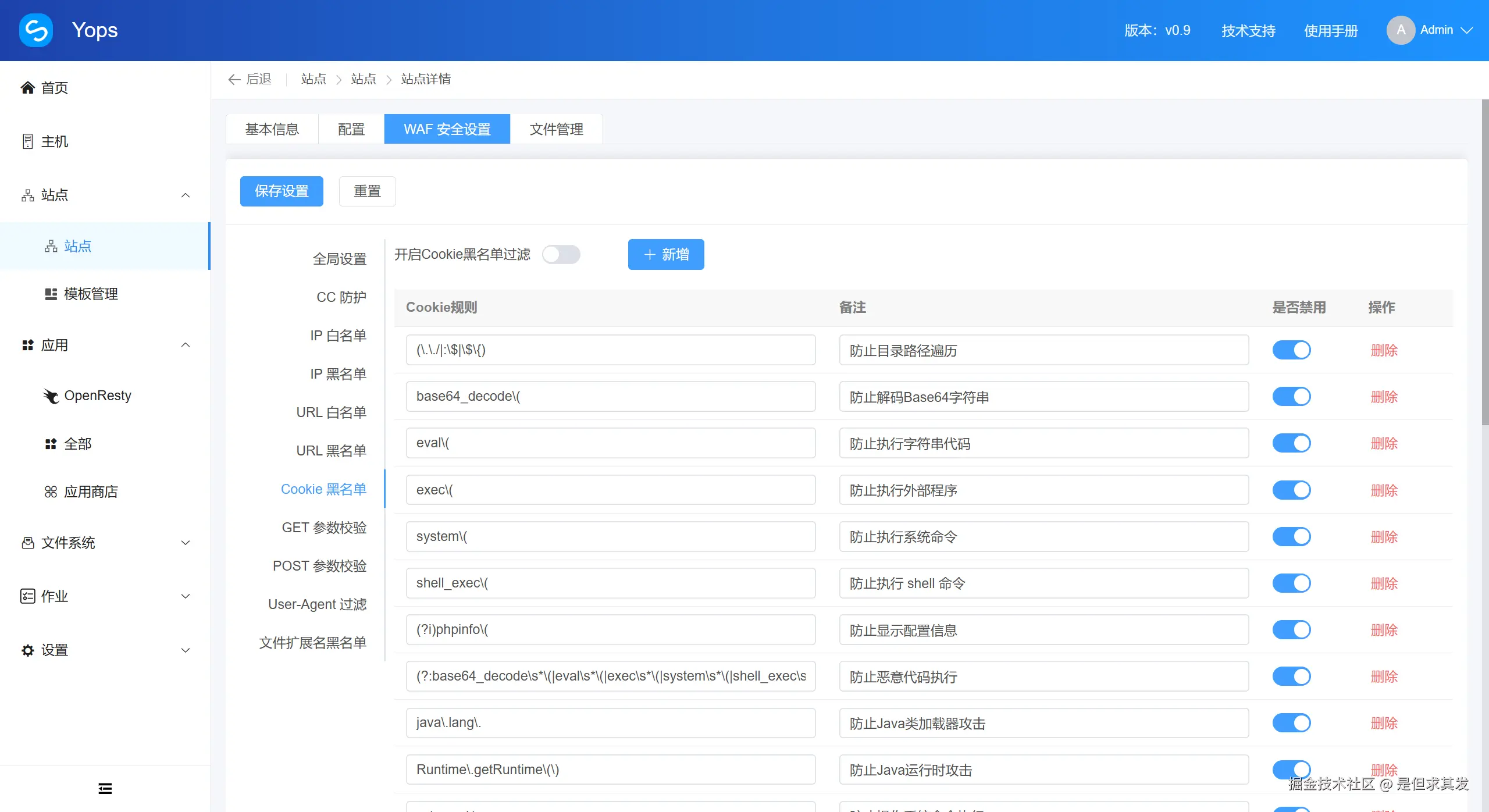
Task: Toggle the disable switch for the java\.lang\. rule
Action: coord(1291,723)
